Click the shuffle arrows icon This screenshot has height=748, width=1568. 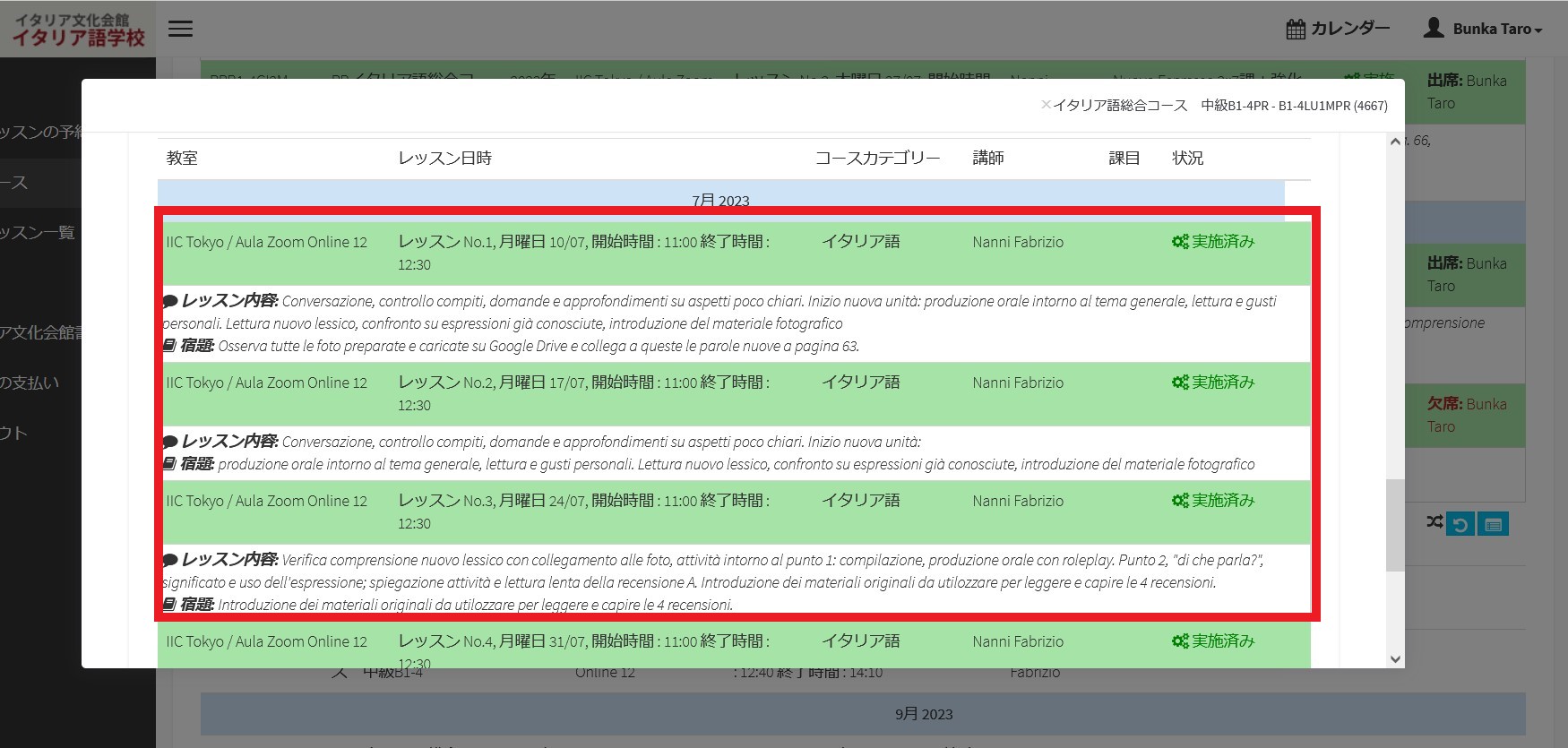1434,521
